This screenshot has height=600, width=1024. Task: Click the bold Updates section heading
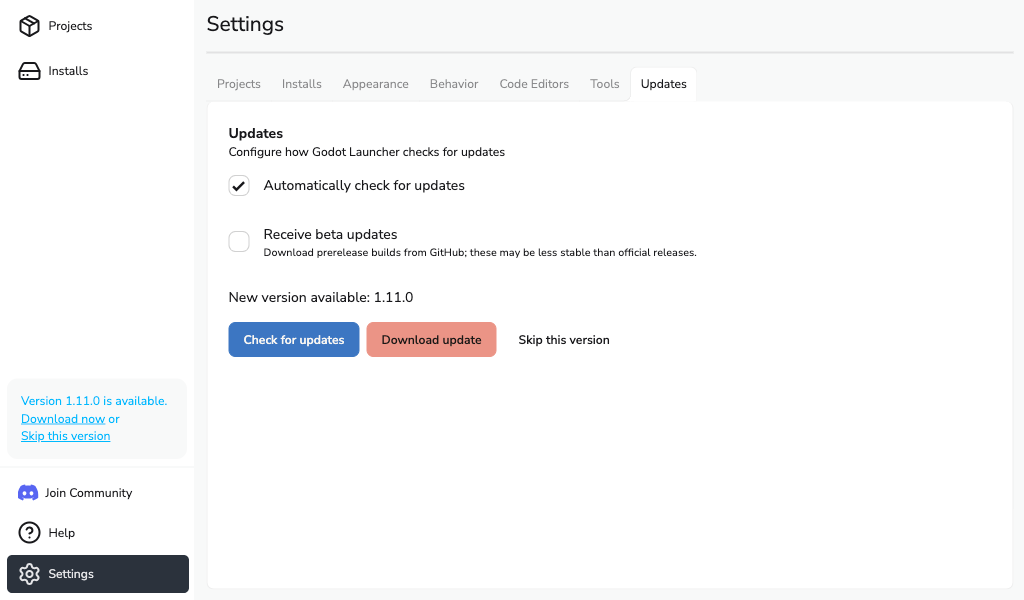pyautogui.click(x=255, y=133)
